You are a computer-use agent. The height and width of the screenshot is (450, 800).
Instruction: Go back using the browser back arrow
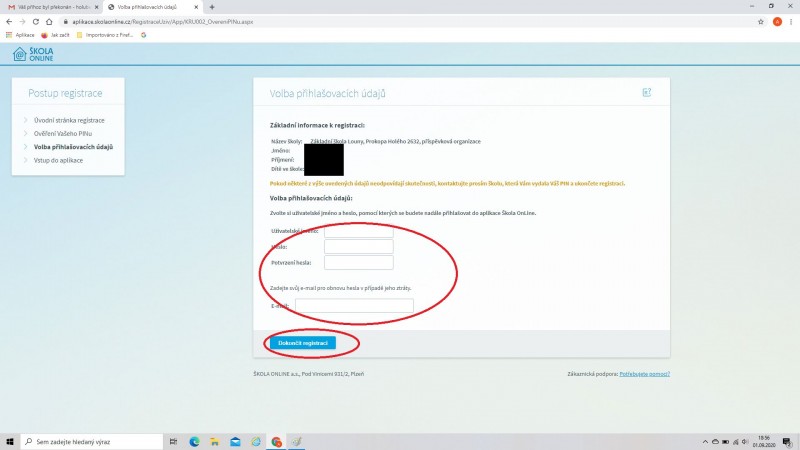tap(9, 21)
